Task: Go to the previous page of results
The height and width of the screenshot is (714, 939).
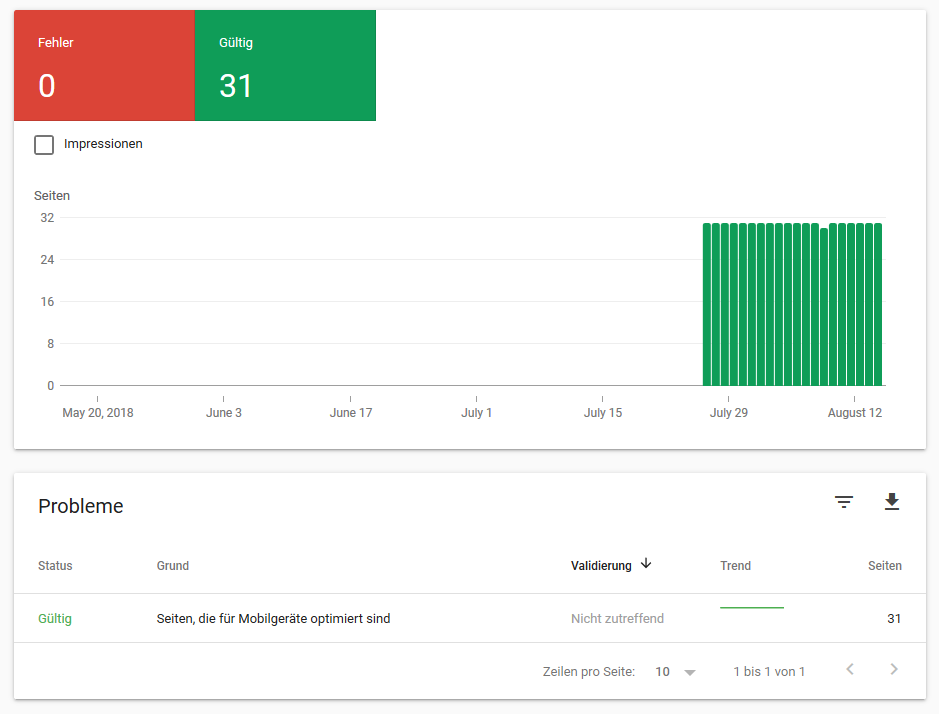Action: coord(850,669)
